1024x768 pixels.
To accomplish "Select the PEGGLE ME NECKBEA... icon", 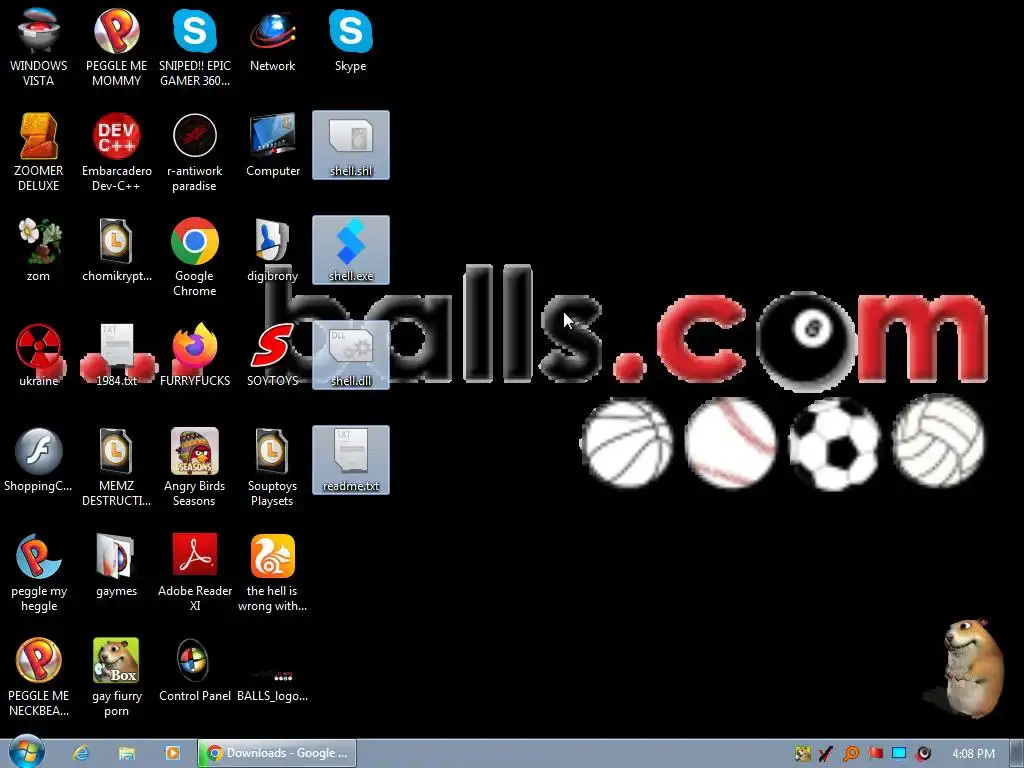I will pos(39,677).
